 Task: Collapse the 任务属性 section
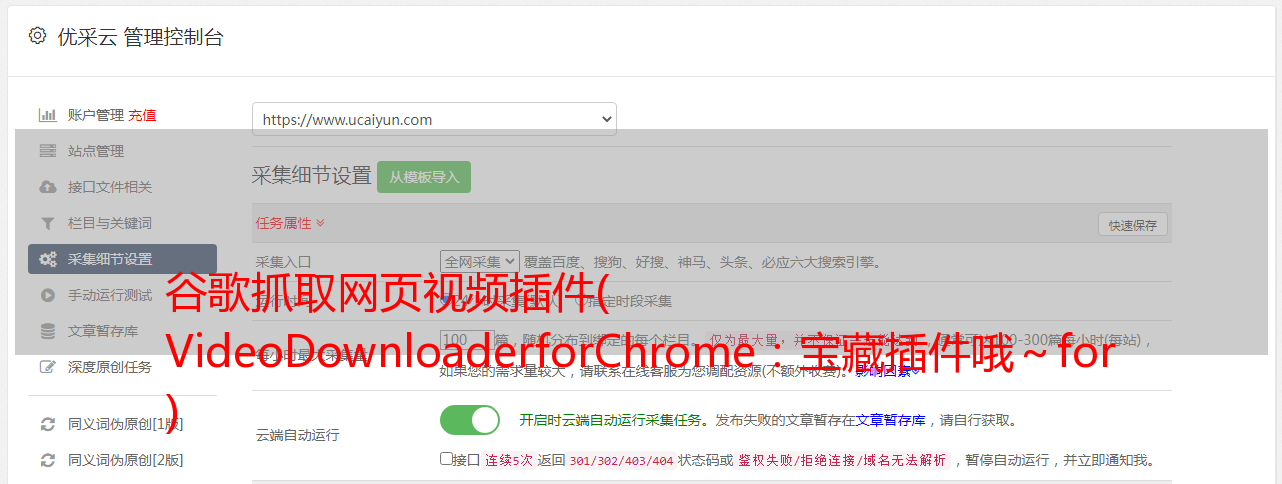pyautogui.click(x=290, y=223)
